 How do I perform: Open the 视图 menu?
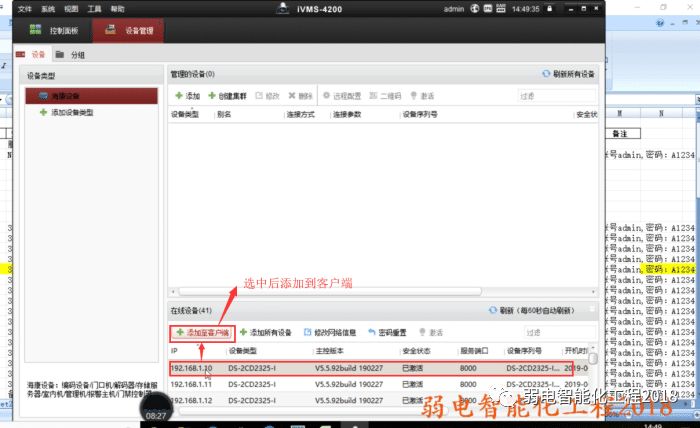click(x=71, y=9)
